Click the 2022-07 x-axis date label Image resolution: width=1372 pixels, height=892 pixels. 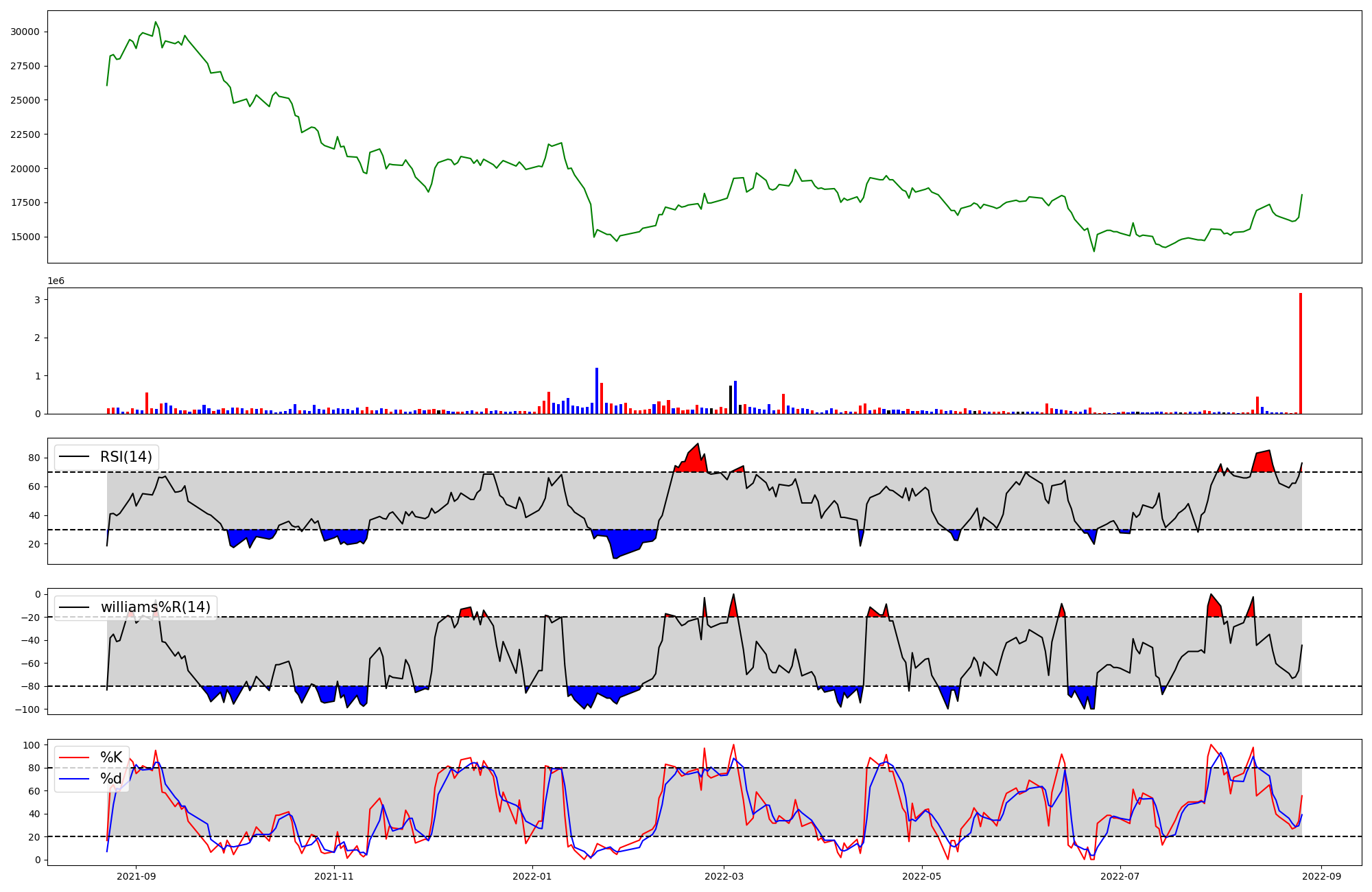(x=1120, y=876)
